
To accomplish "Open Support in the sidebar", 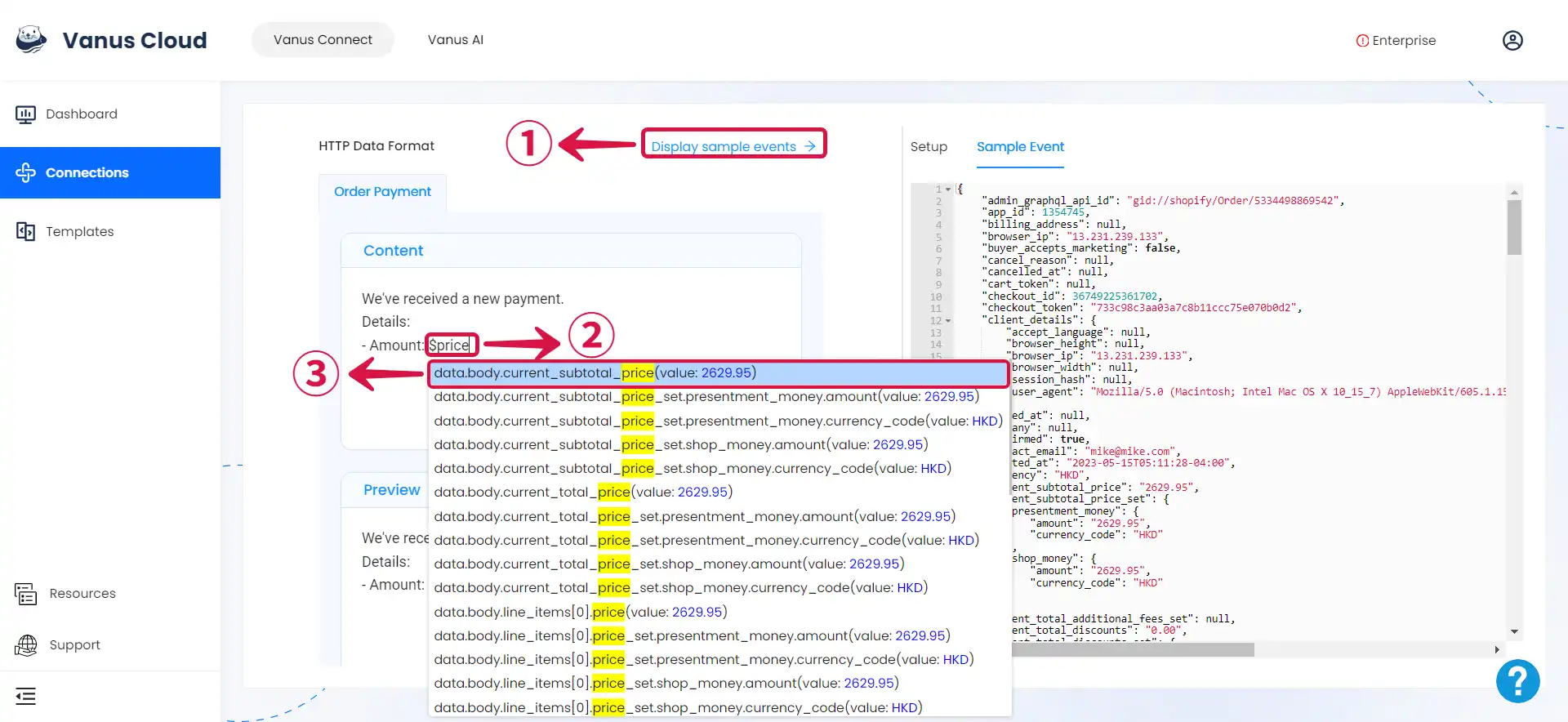I will click(x=110, y=645).
